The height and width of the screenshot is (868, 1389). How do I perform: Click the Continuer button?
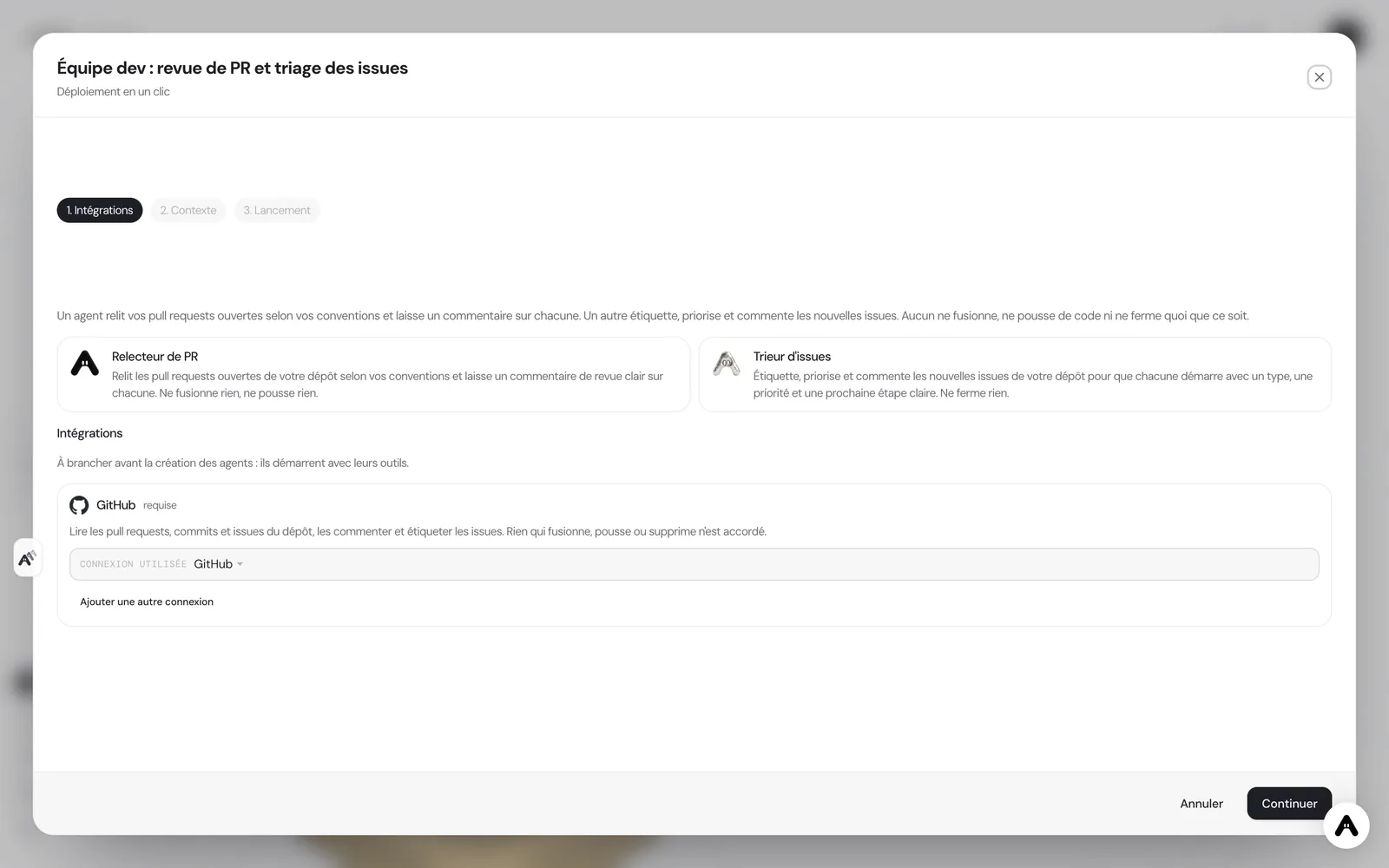click(1289, 804)
